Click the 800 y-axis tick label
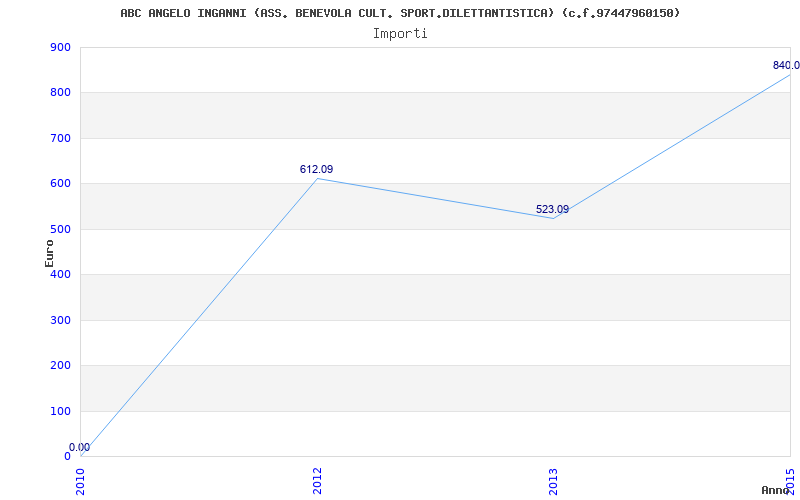The image size is (800, 500). (x=60, y=93)
